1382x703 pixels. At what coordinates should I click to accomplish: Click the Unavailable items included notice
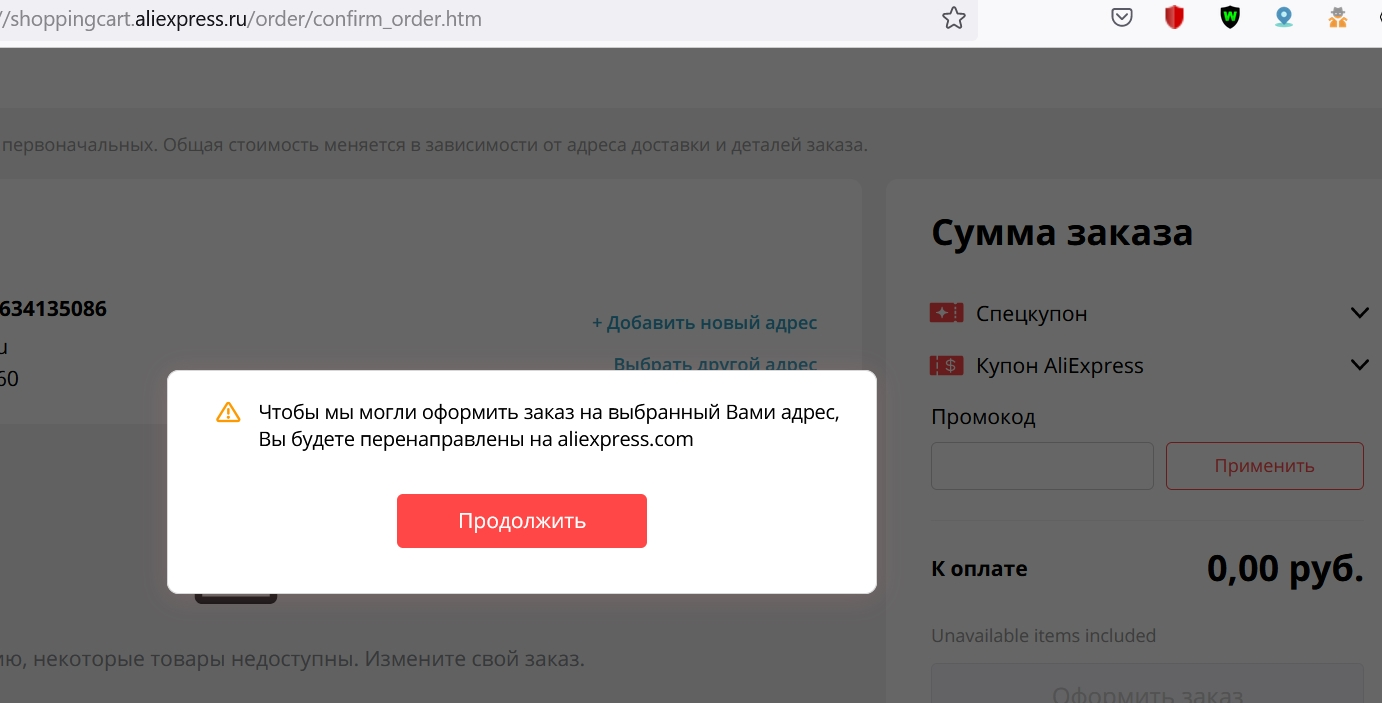tap(1043, 635)
